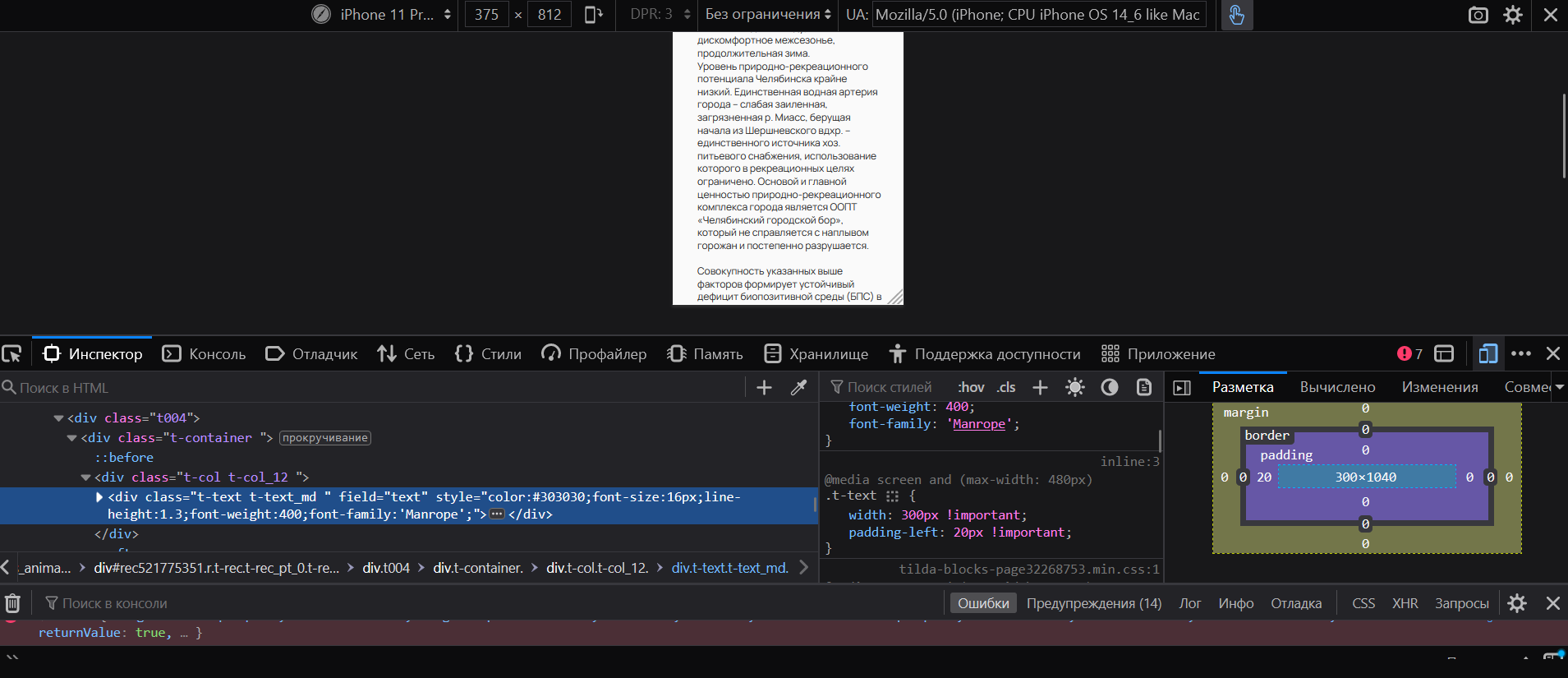Toggle Запросы console filter
The width and height of the screenshot is (1568, 678).
1461,603
